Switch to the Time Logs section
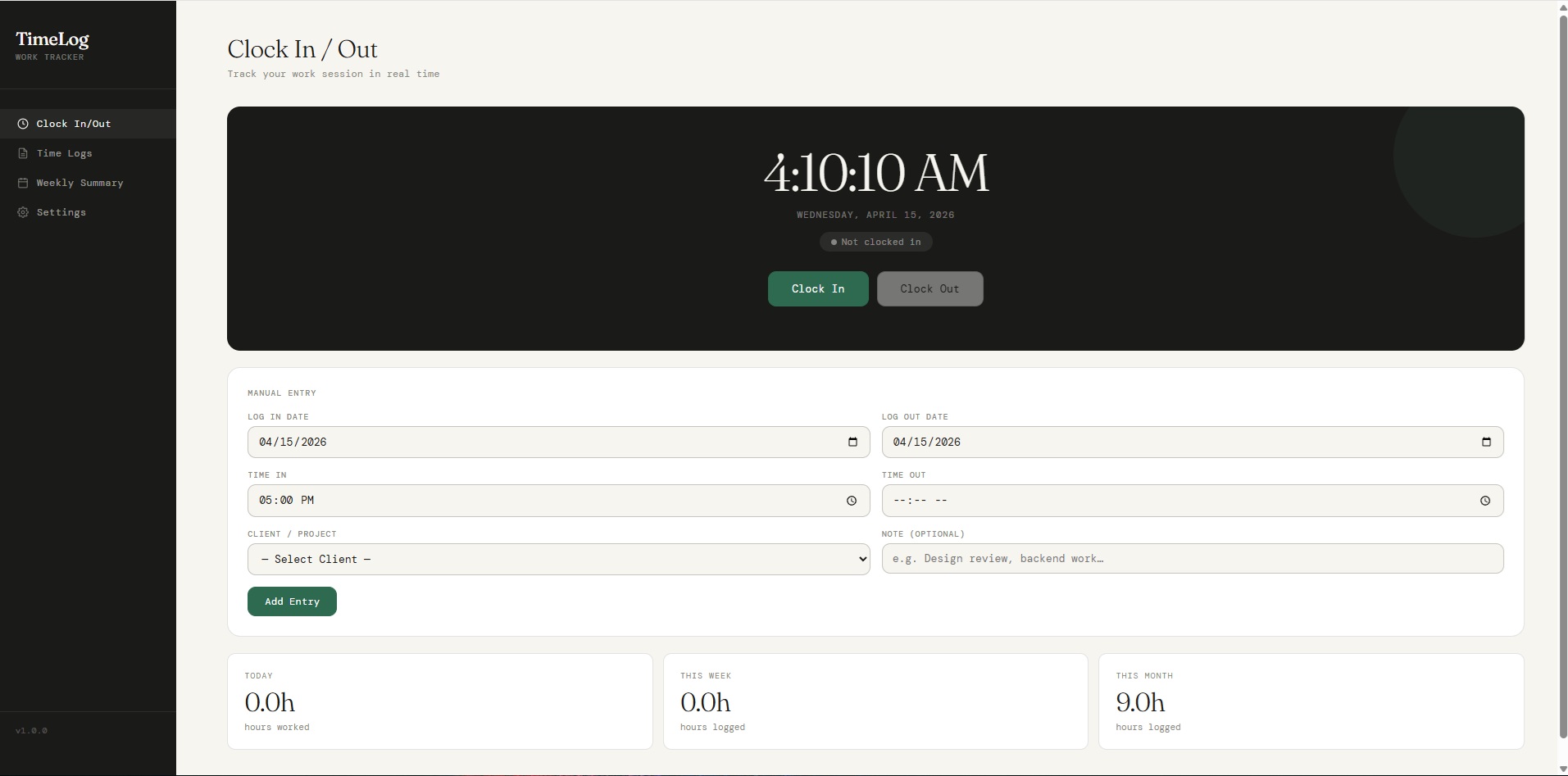This screenshot has width=1568, height=776. pyautogui.click(x=63, y=153)
